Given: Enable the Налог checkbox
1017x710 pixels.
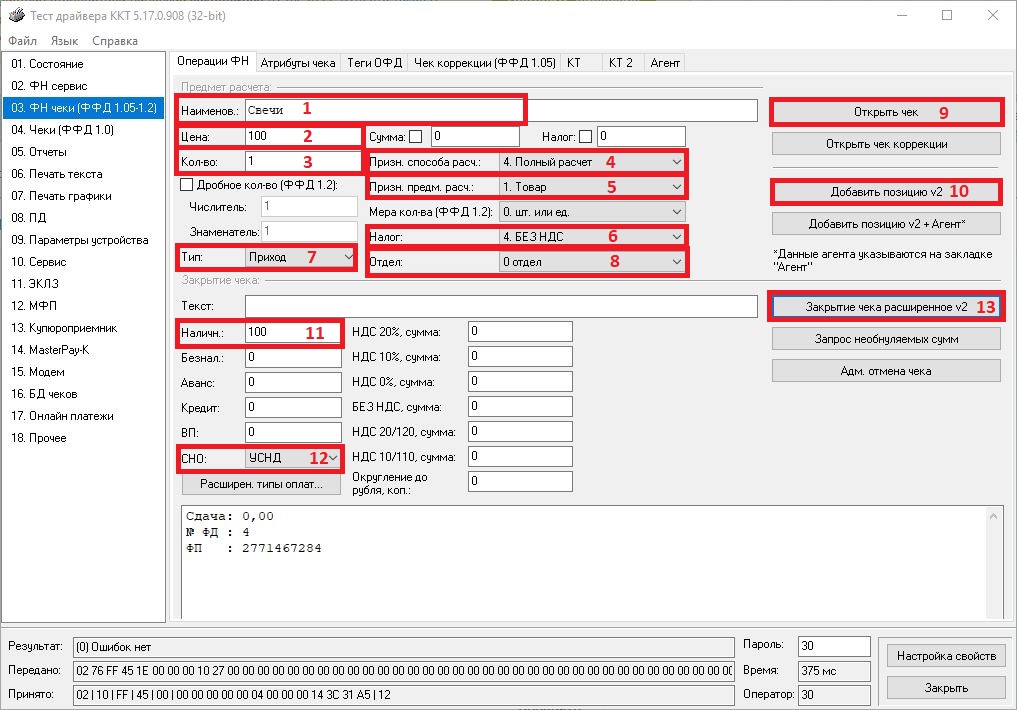Looking at the screenshot, I should (x=586, y=136).
